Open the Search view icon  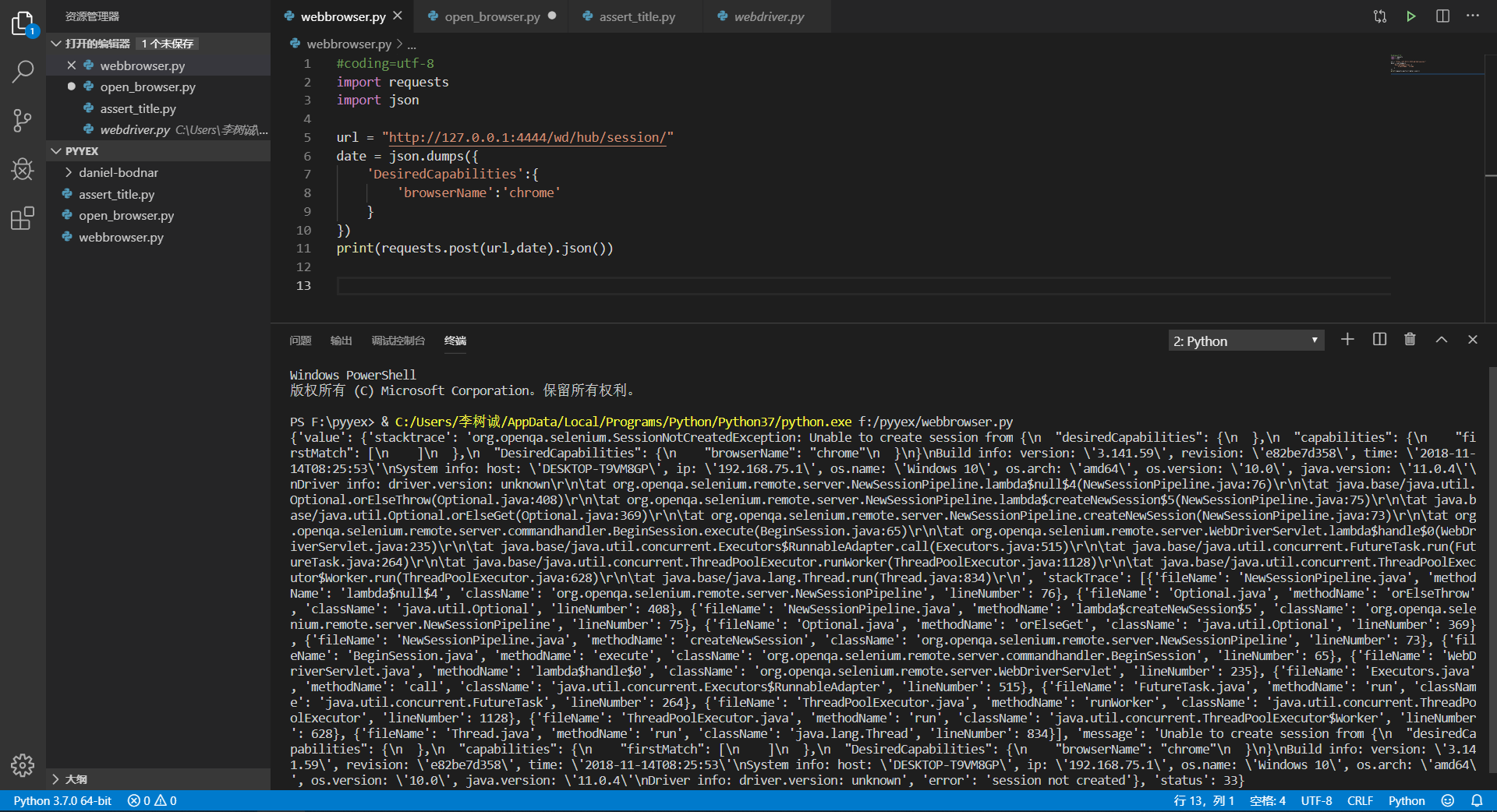(23, 72)
